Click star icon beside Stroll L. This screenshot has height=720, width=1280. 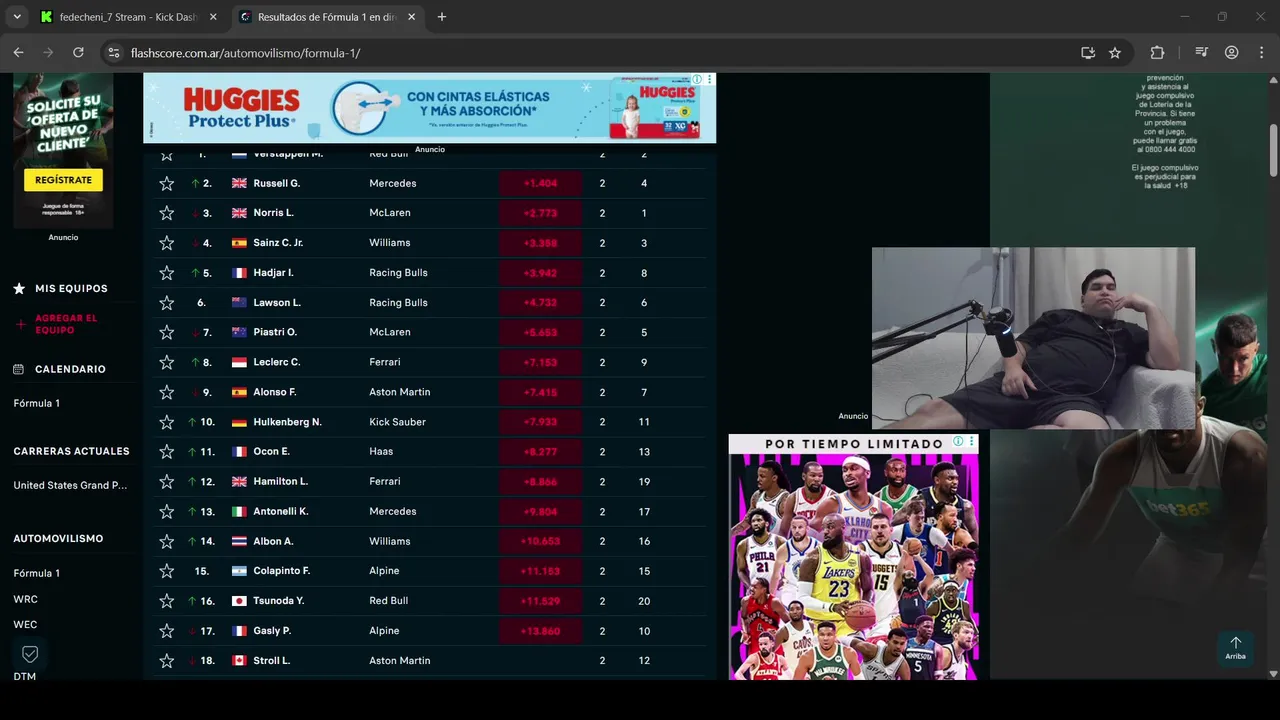[x=167, y=661]
